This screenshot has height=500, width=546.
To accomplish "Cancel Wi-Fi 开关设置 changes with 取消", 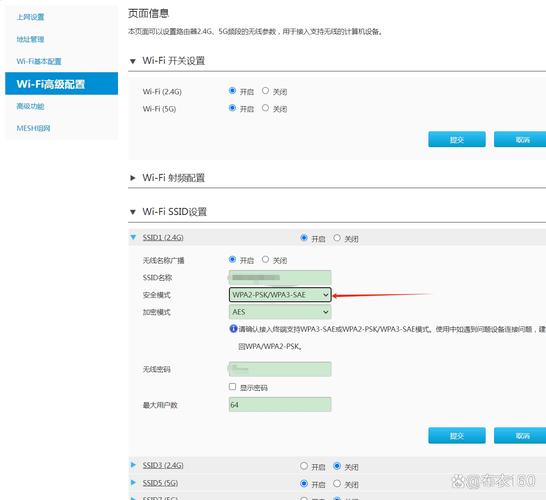I will click(x=520, y=139).
